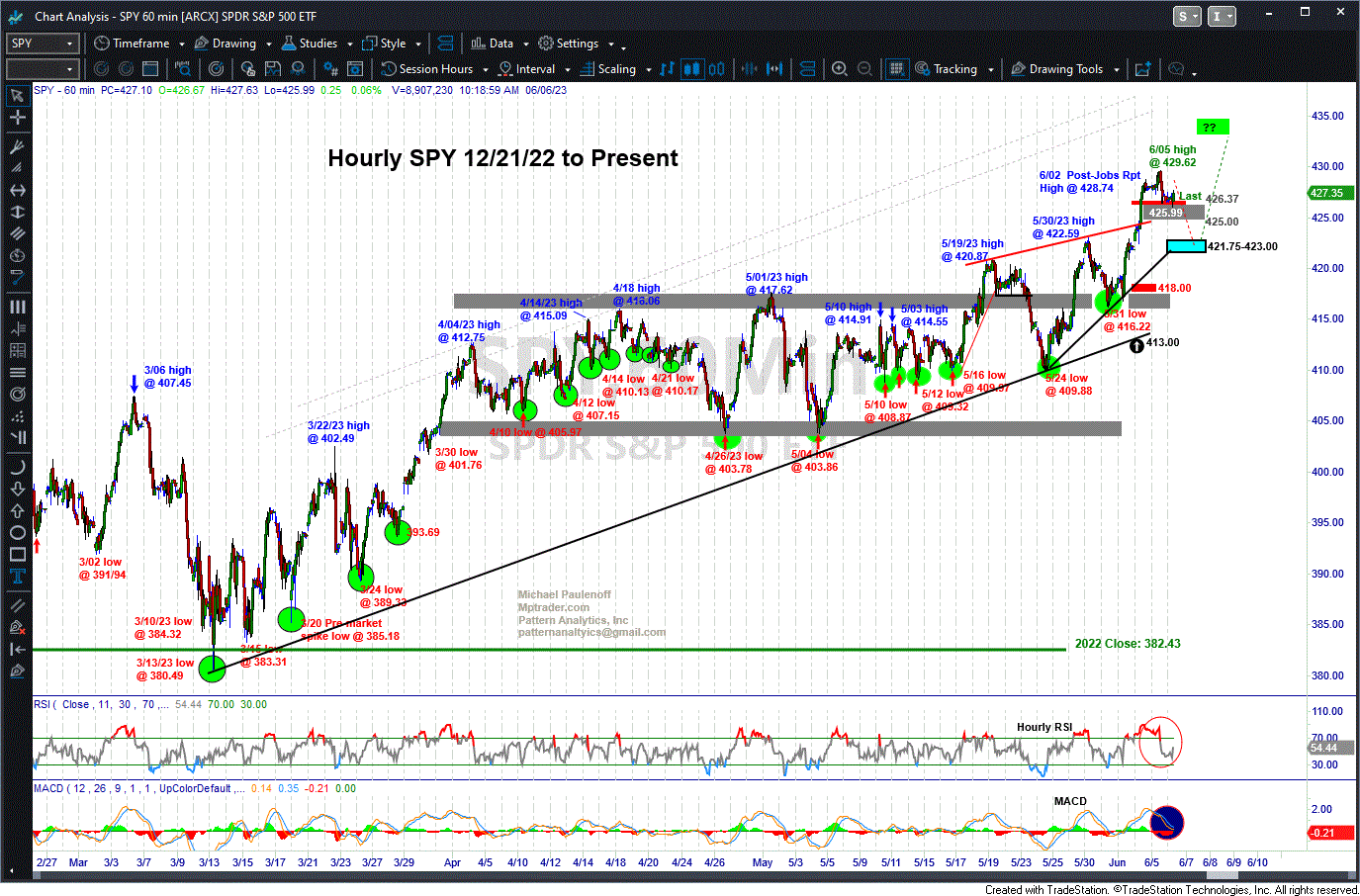Click the 'Hourly SPY 12/21/22 to Present' title
Image resolution: width=1360 pixels, height=896 pixels.
(502, 158)
